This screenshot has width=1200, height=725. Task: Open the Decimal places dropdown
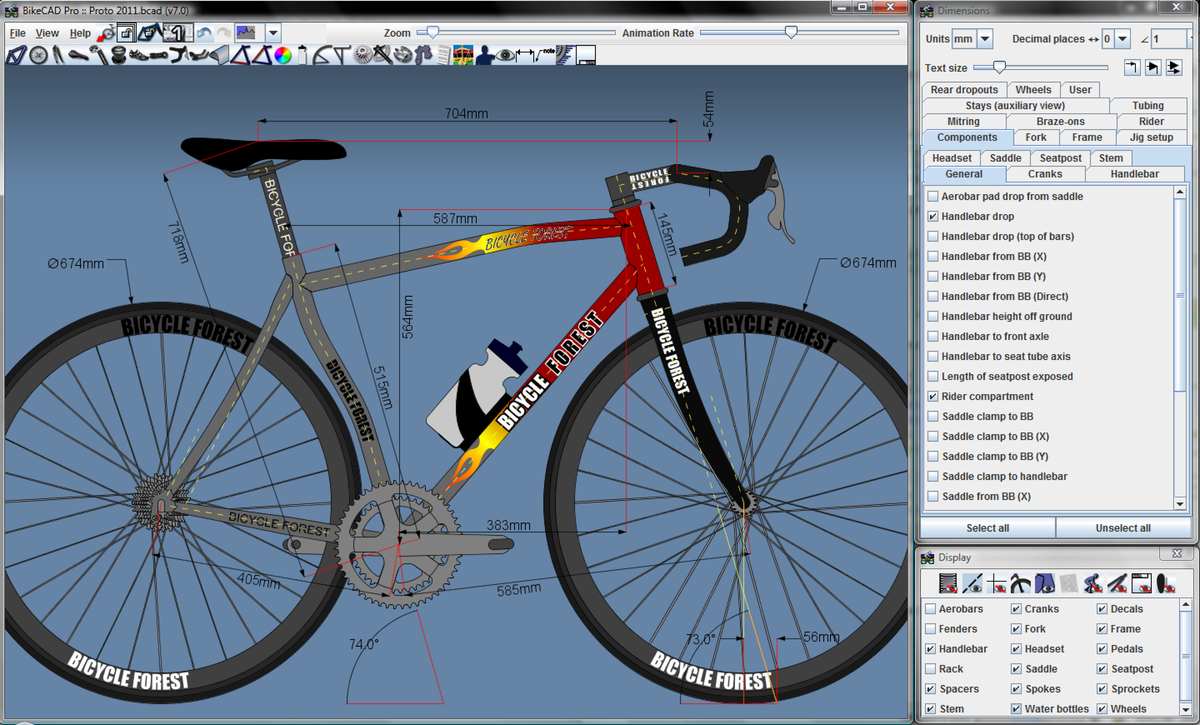pyautogui.click(x=1122, y=37)
